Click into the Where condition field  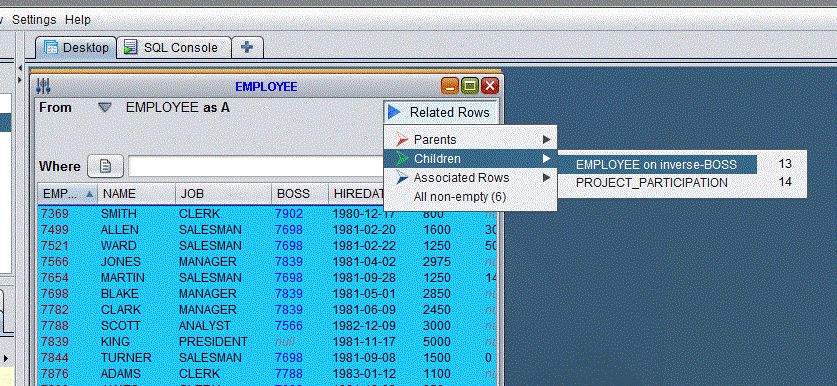click(255, 167)
